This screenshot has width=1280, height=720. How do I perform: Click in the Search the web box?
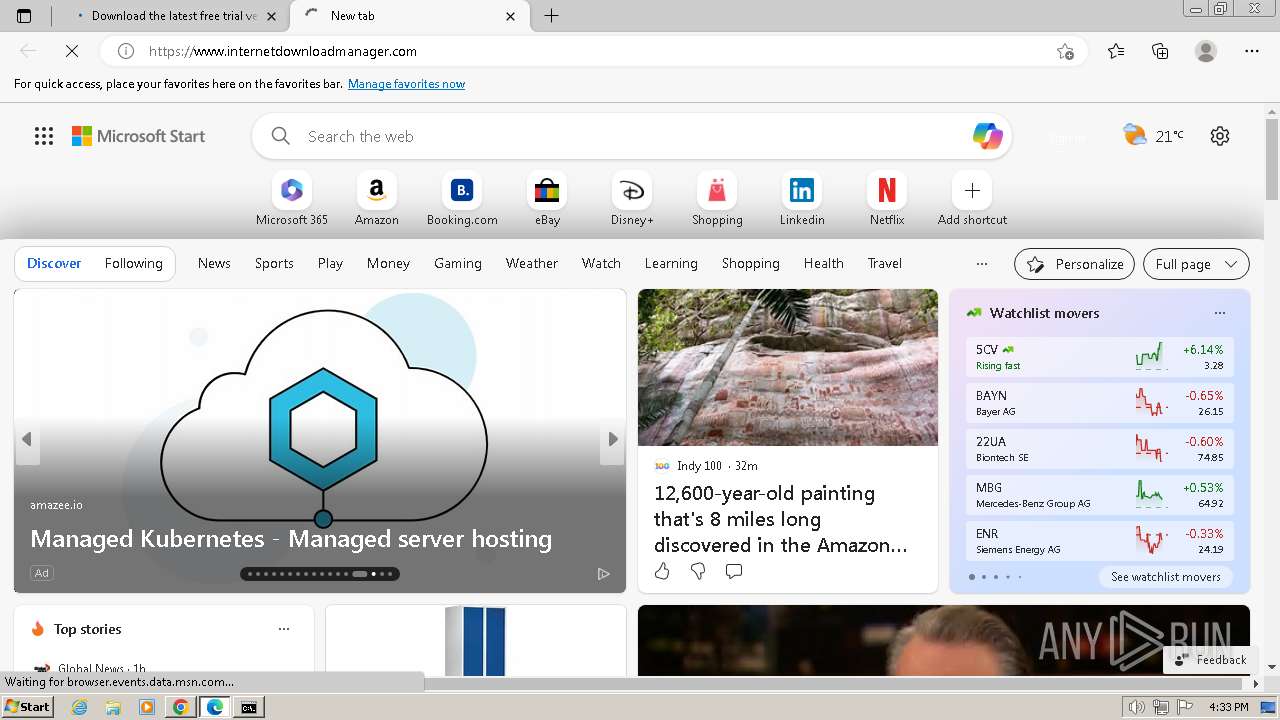(x=630, y=136)
